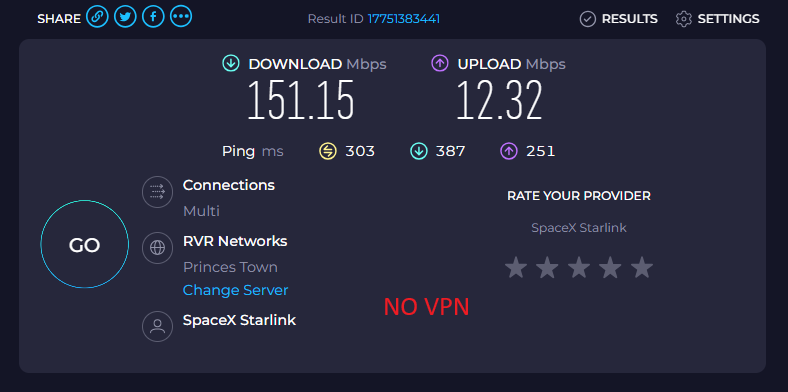Click the upload arrow icon
The height and width of the screenshot is (392, 788).
[440, 64]
